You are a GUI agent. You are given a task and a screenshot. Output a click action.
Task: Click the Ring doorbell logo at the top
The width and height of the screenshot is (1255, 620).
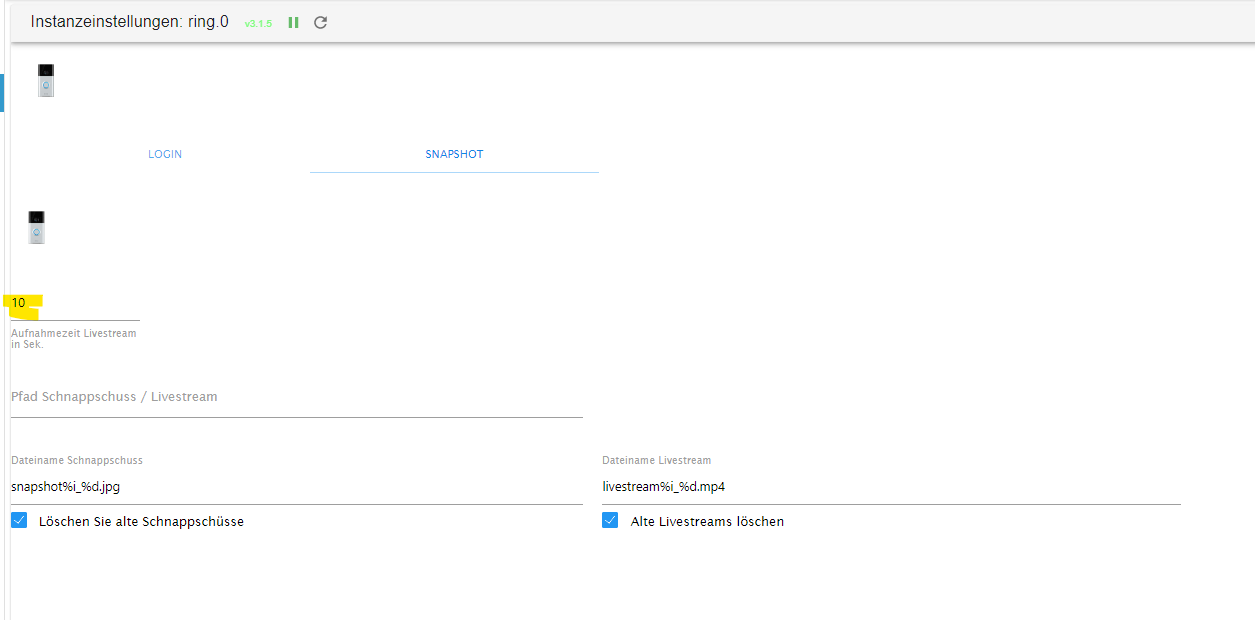coord(46,80)
